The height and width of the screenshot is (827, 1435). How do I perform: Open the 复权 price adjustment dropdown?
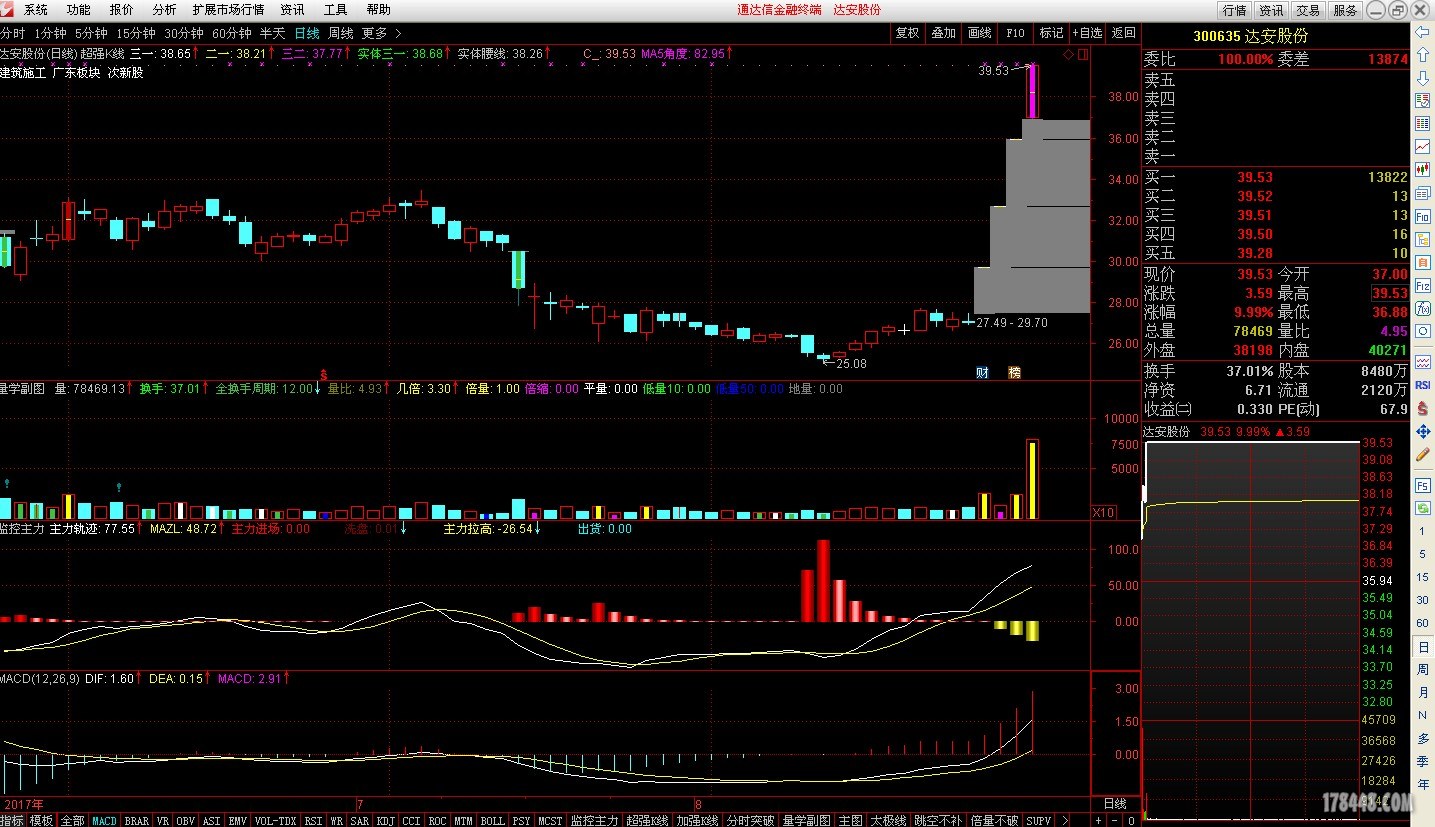(907, 33)
